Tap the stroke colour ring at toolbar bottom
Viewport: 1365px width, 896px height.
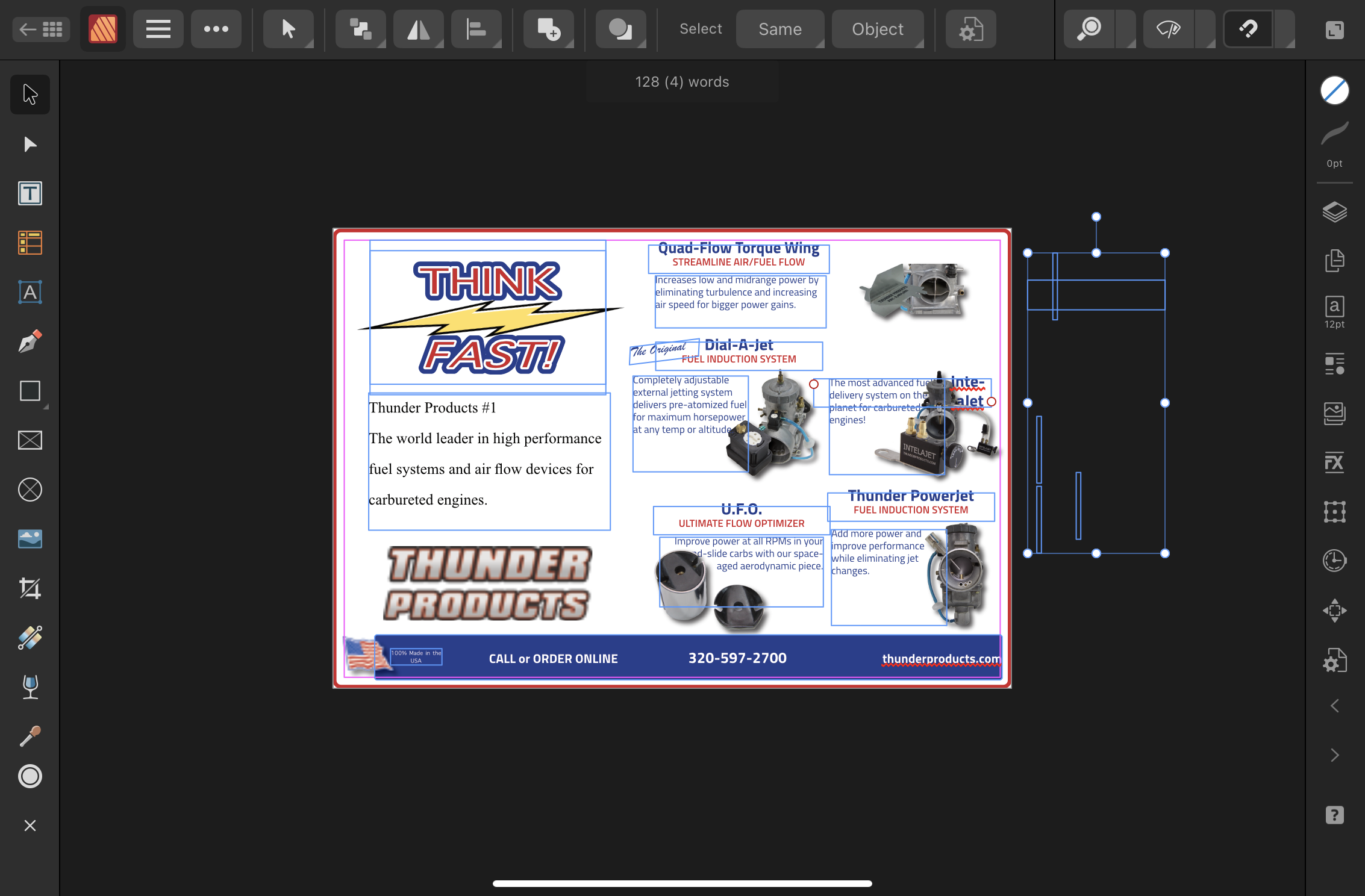(x=30, y=776)
